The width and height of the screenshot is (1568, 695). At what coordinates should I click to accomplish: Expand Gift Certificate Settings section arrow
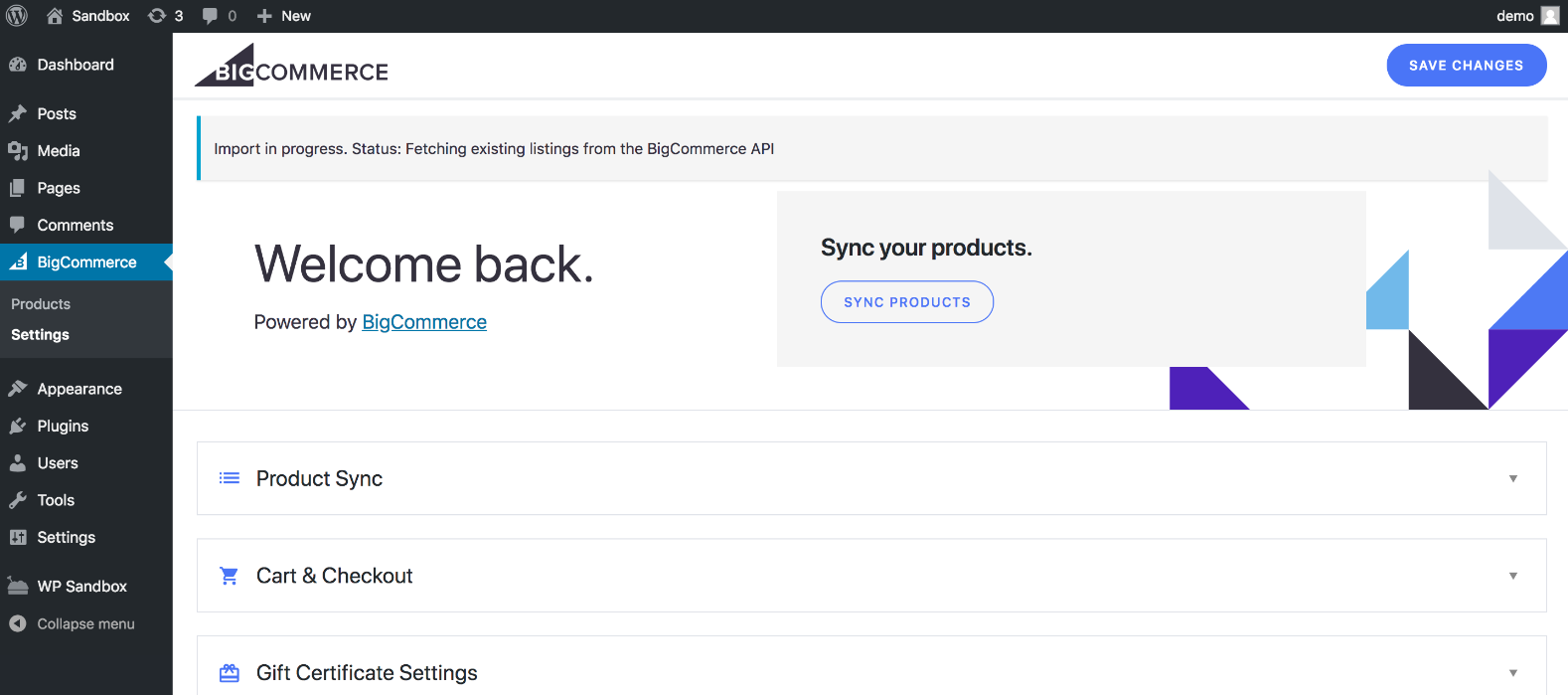coord(1513,673)
